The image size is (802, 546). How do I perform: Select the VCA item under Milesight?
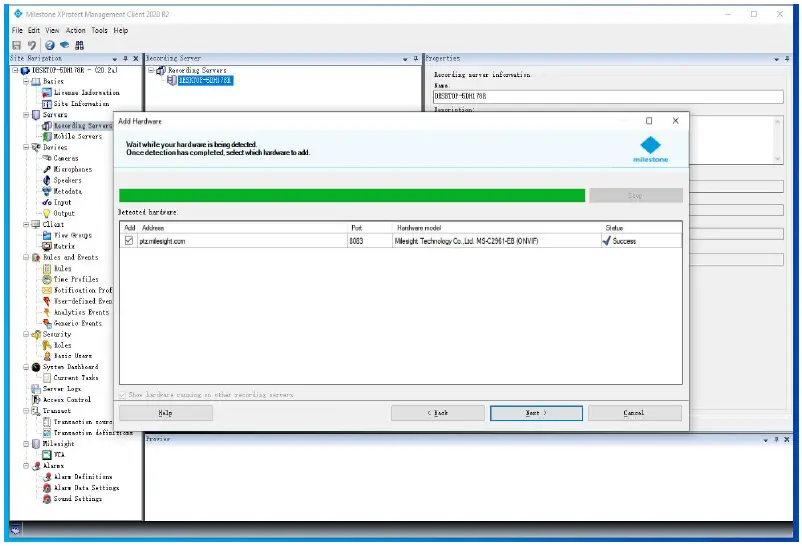pos(59,455)
